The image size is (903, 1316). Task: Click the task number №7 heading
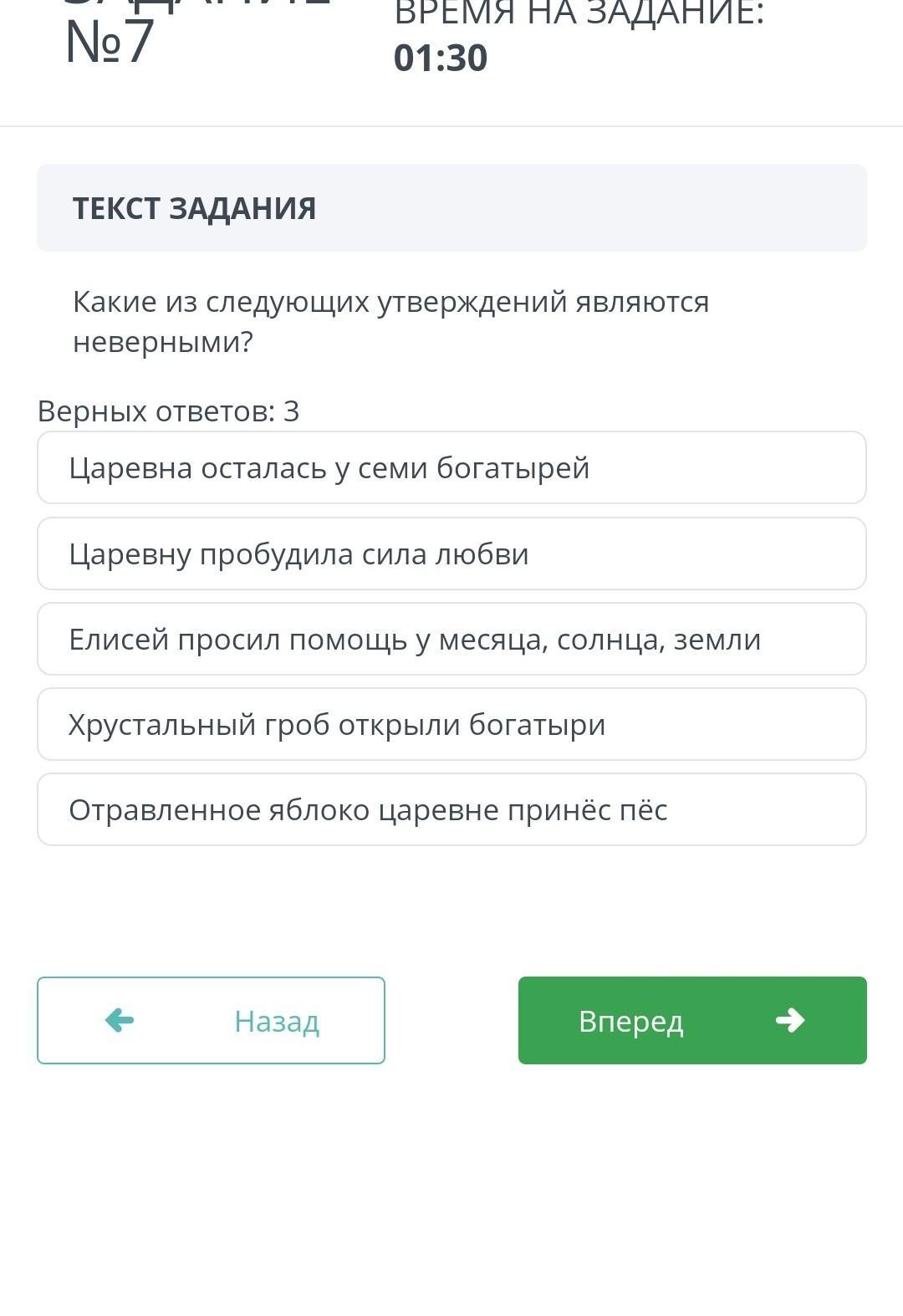(110, 42)
